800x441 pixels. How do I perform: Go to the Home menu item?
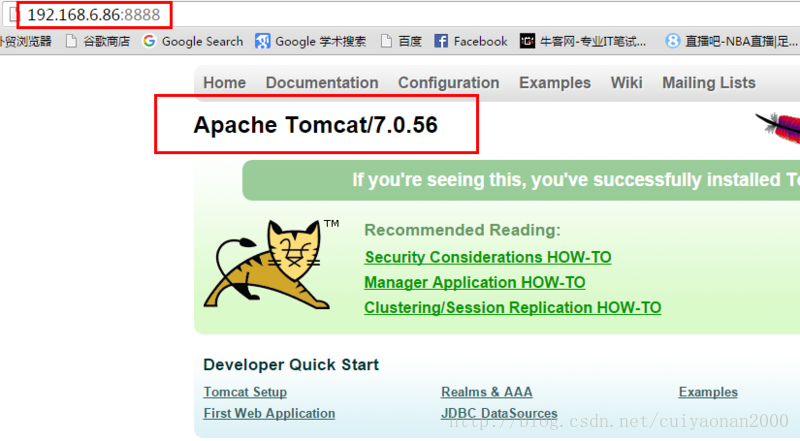224,83
